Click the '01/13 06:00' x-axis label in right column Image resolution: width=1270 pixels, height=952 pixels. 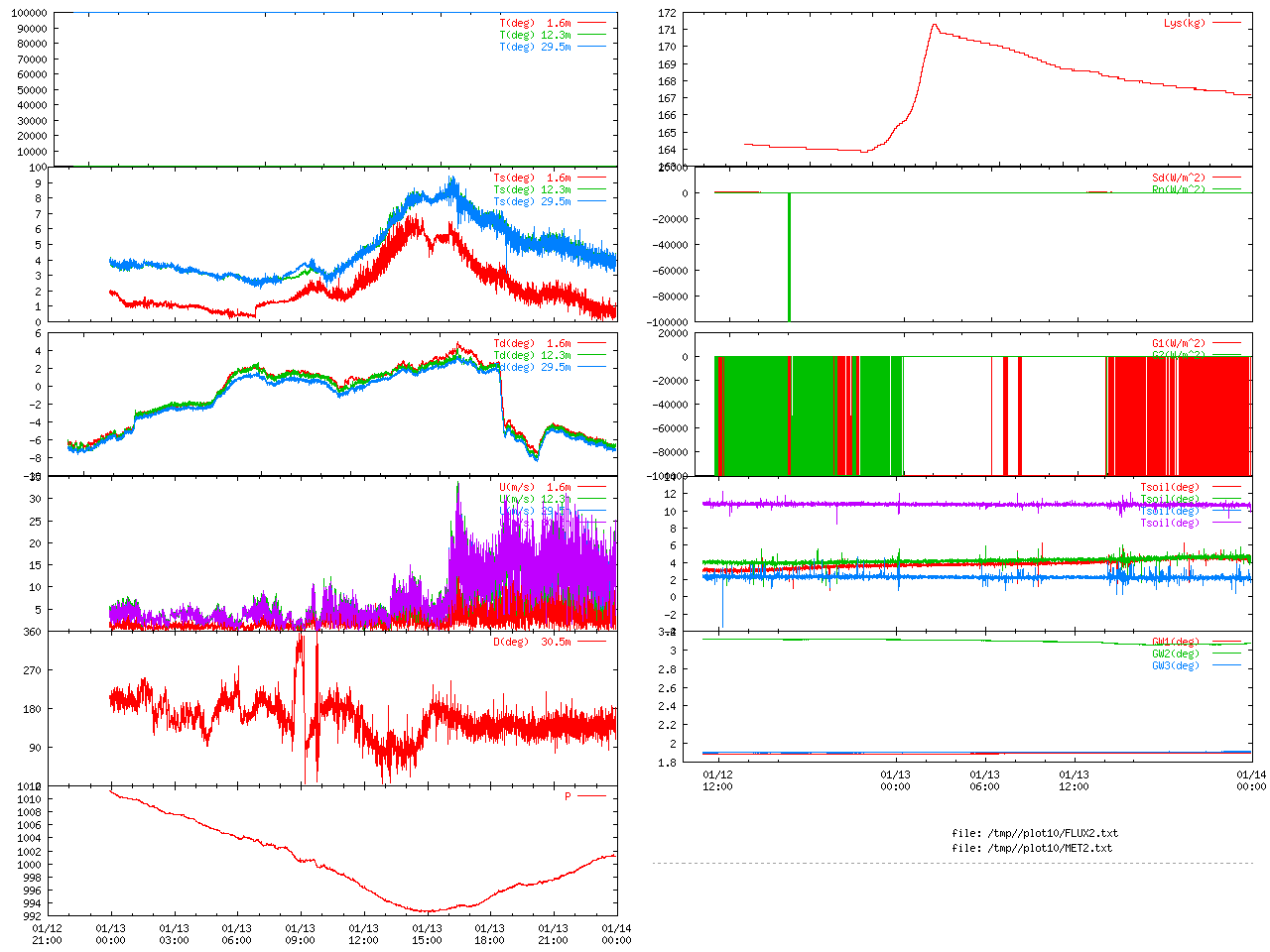click(x=984, y=780)
